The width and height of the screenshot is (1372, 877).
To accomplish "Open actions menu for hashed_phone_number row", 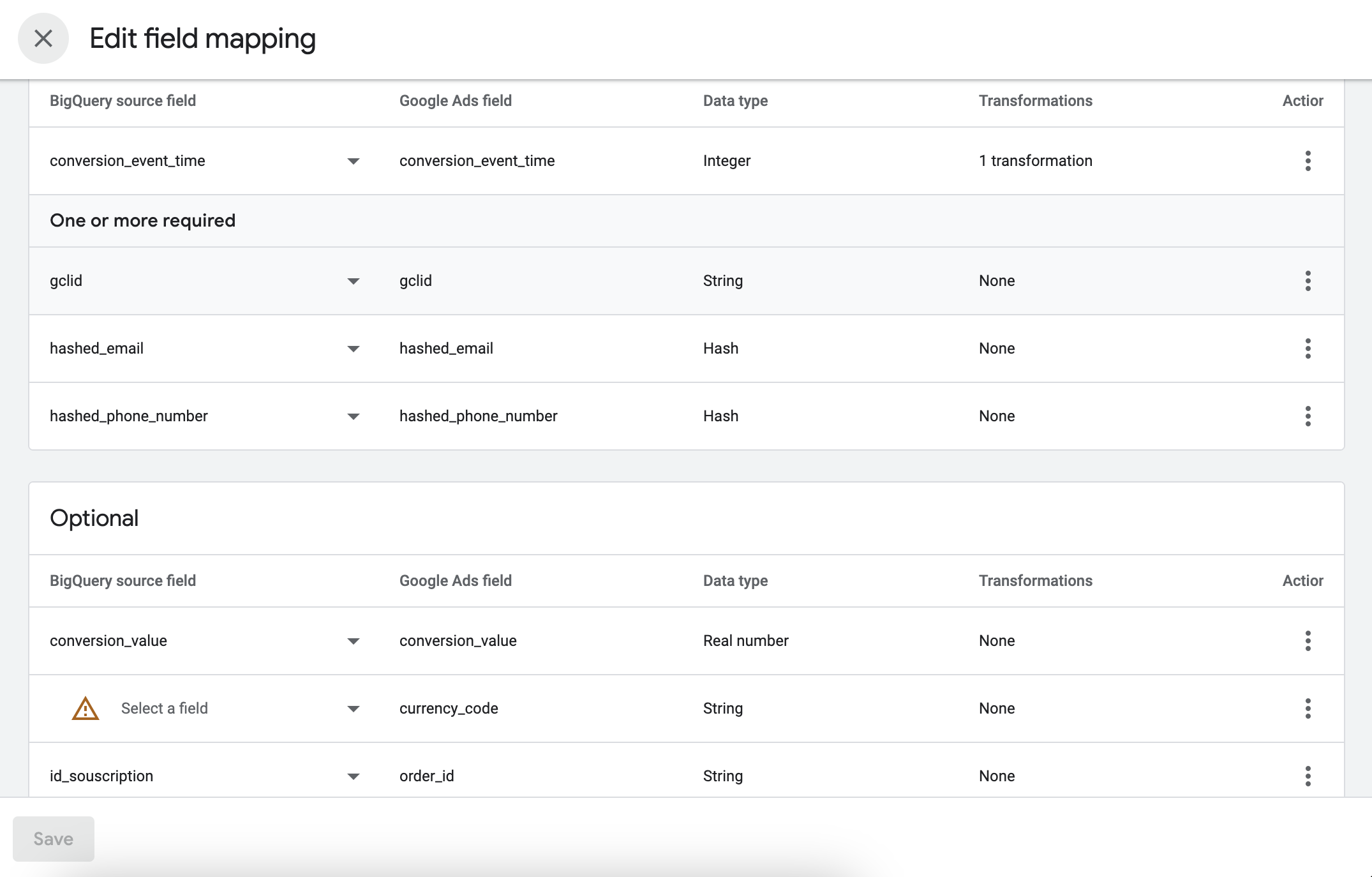I will point(1308,416).
